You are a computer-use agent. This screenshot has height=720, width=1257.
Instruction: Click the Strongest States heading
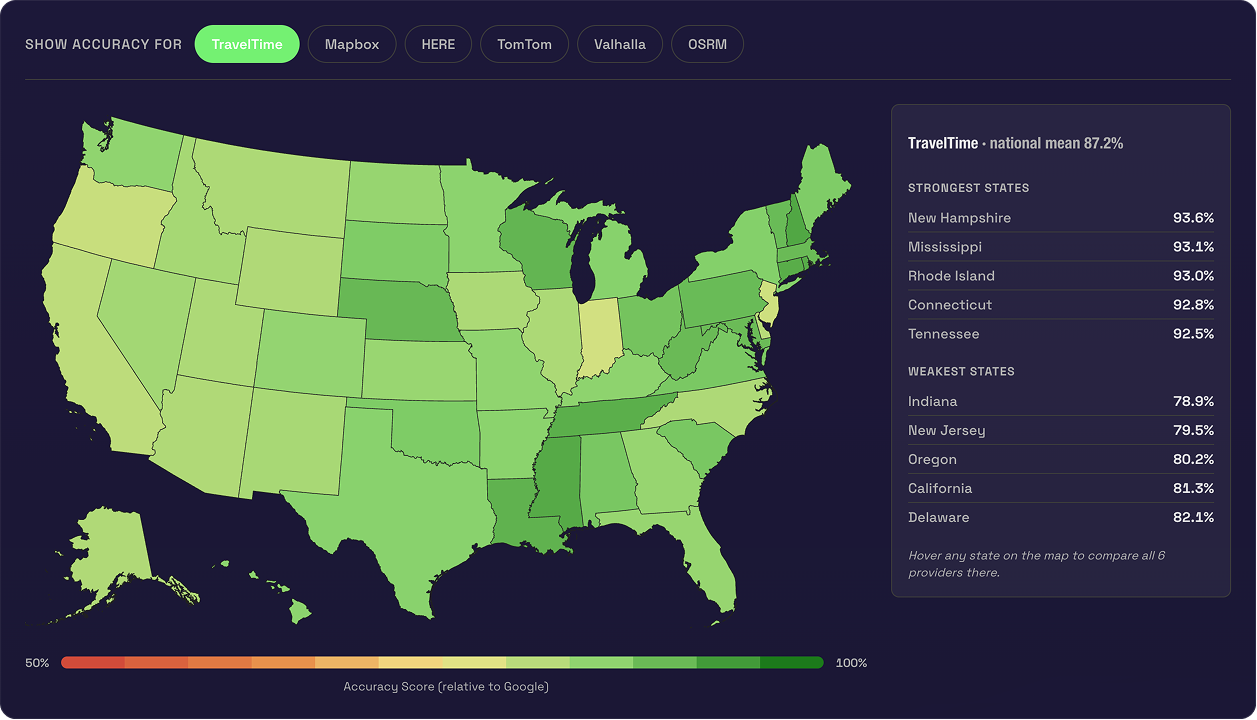(968, 188)
